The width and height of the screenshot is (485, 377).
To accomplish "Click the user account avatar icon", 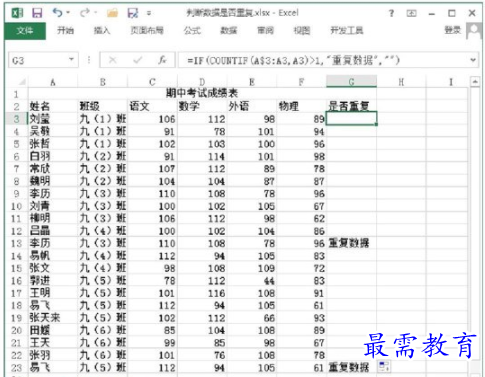I will (x=473, y=31).
